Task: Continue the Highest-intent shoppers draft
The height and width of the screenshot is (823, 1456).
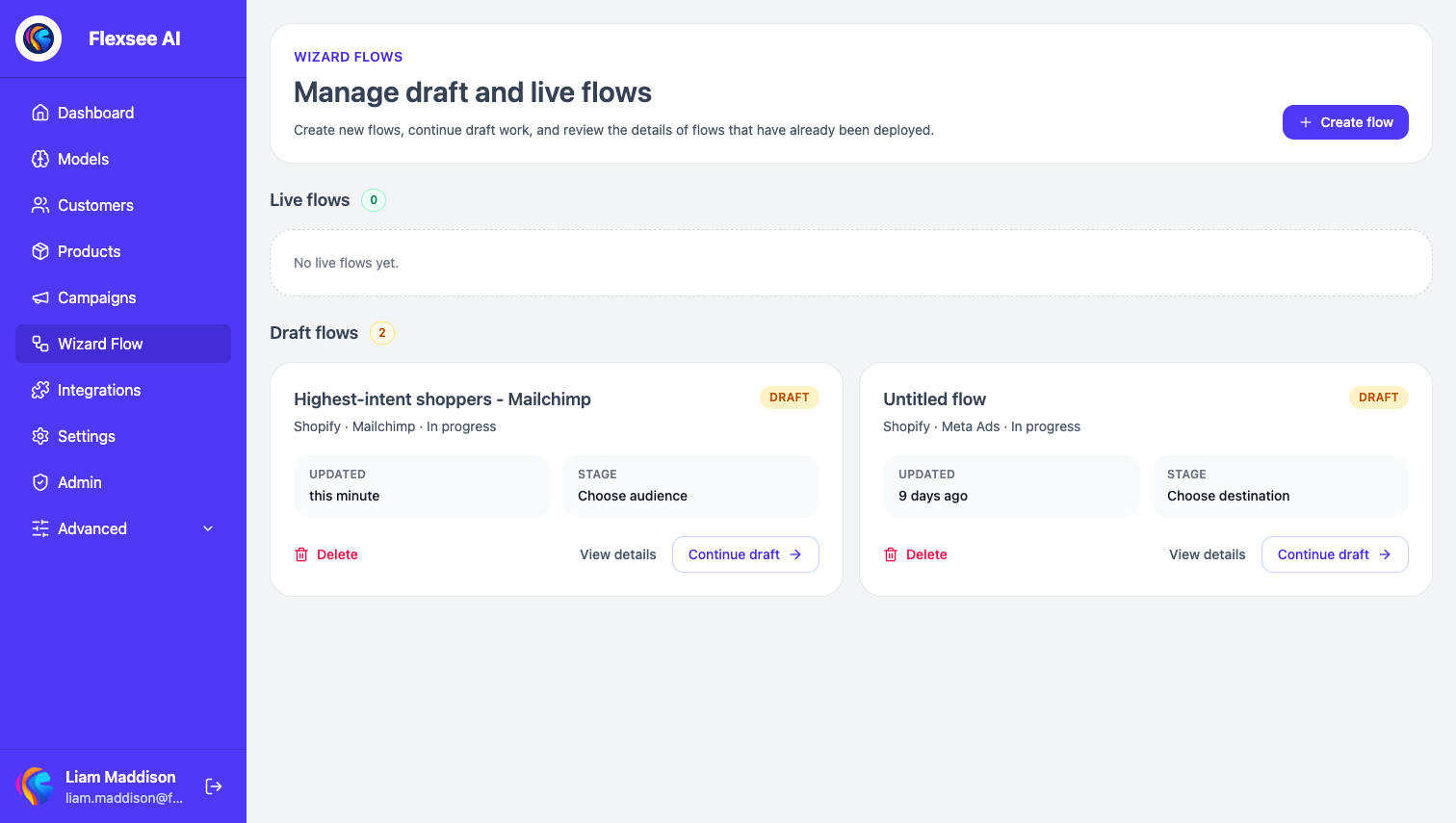Action: pos(745,554)
